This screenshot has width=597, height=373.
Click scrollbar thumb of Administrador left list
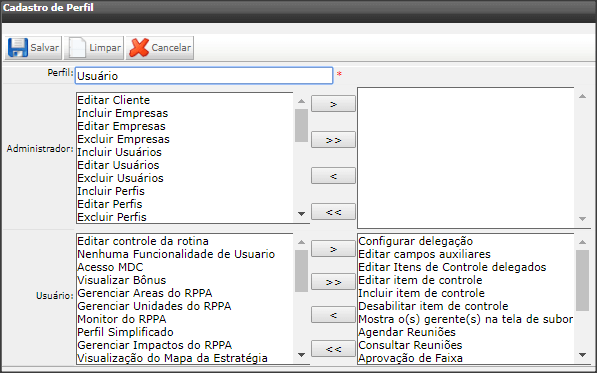(301, 125)
